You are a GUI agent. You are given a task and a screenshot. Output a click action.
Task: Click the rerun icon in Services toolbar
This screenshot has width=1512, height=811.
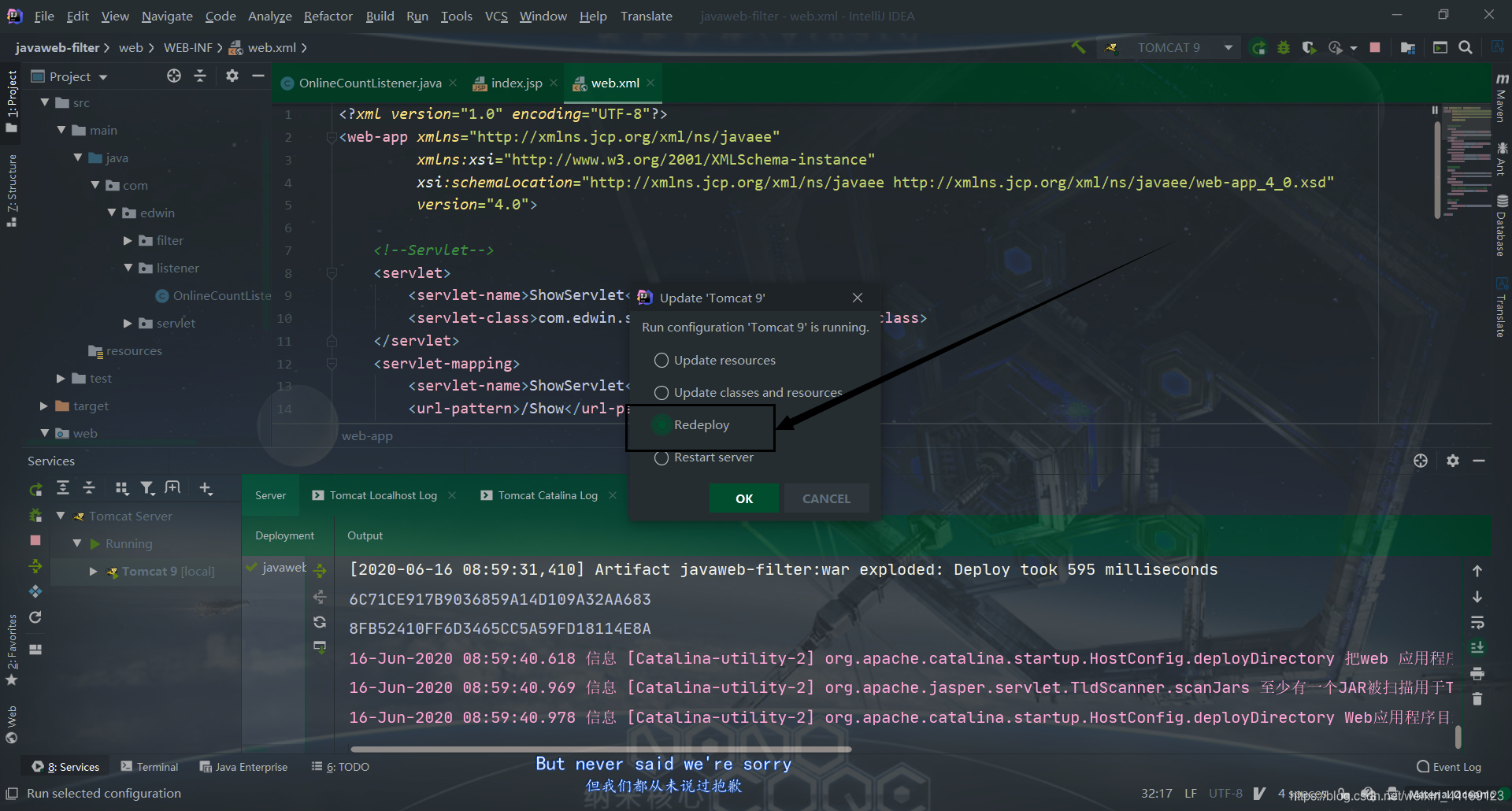[35, 489]
